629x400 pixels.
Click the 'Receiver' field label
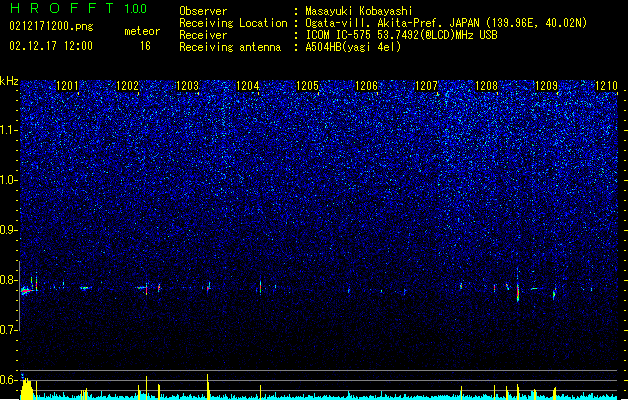[x=203, y=35]
